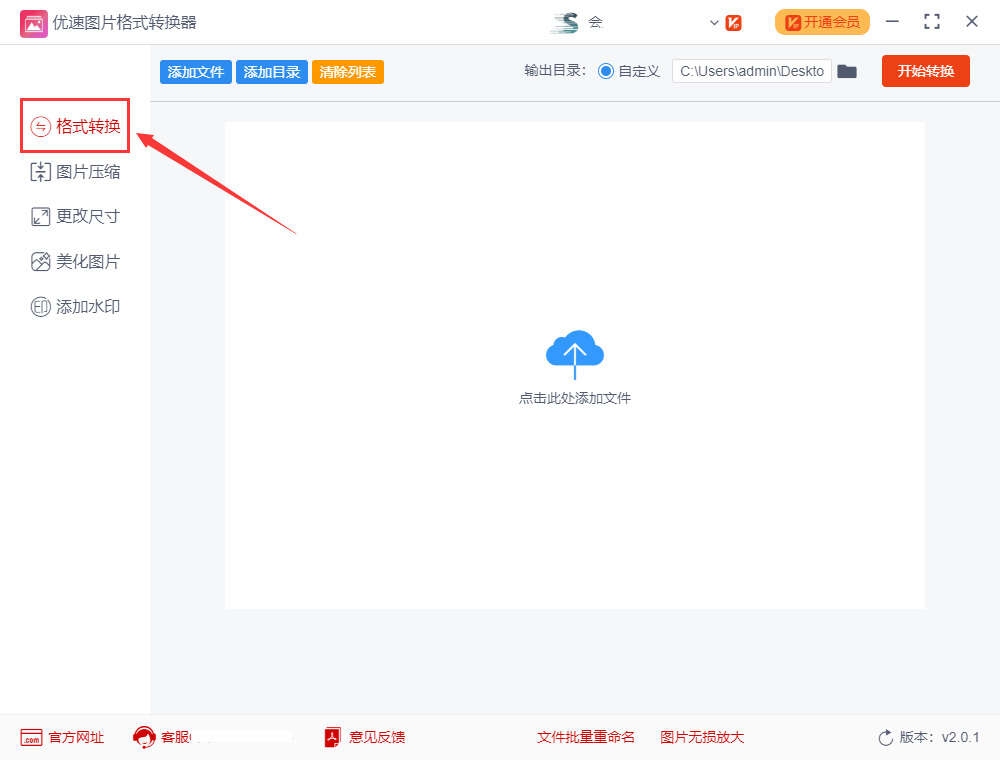Click the 意见反馈 document icon

point(332,737)
